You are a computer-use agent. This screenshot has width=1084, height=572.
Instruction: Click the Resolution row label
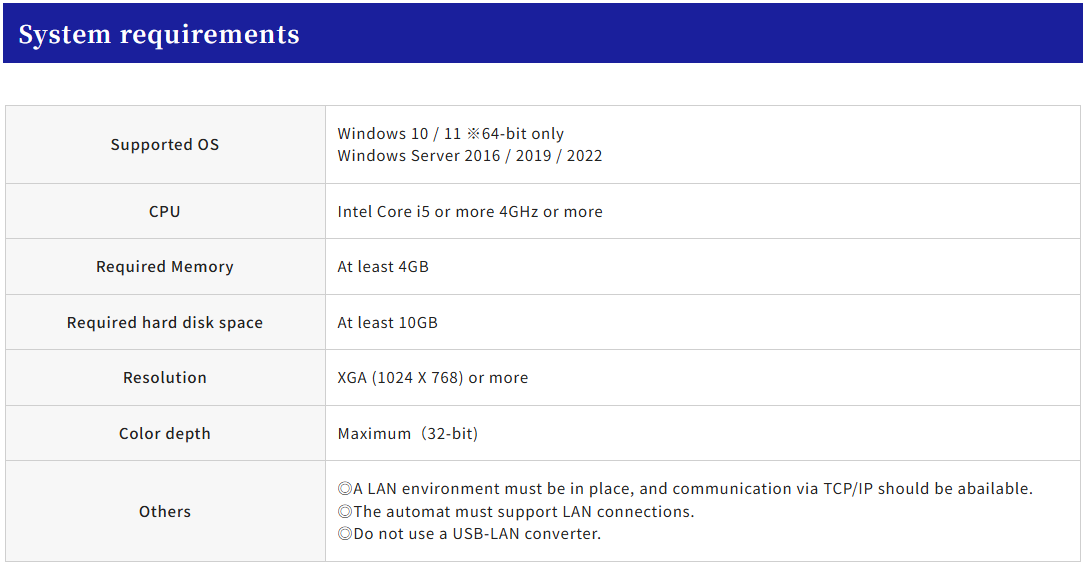(x=165, y=377)
